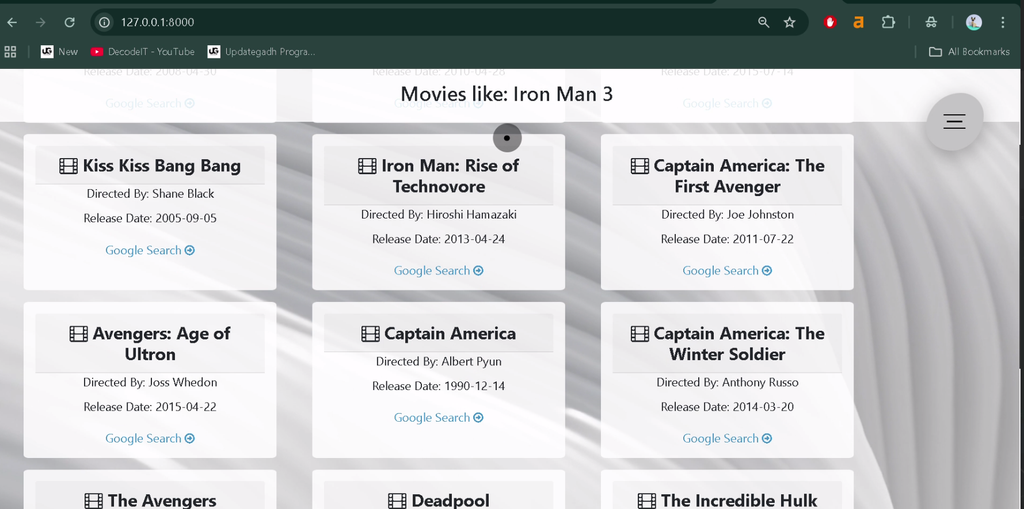Screen dimensions: 1024x509
Task: Click 'Directed By: Hiroshi Hamazaki' text
Action: (439, 214)
